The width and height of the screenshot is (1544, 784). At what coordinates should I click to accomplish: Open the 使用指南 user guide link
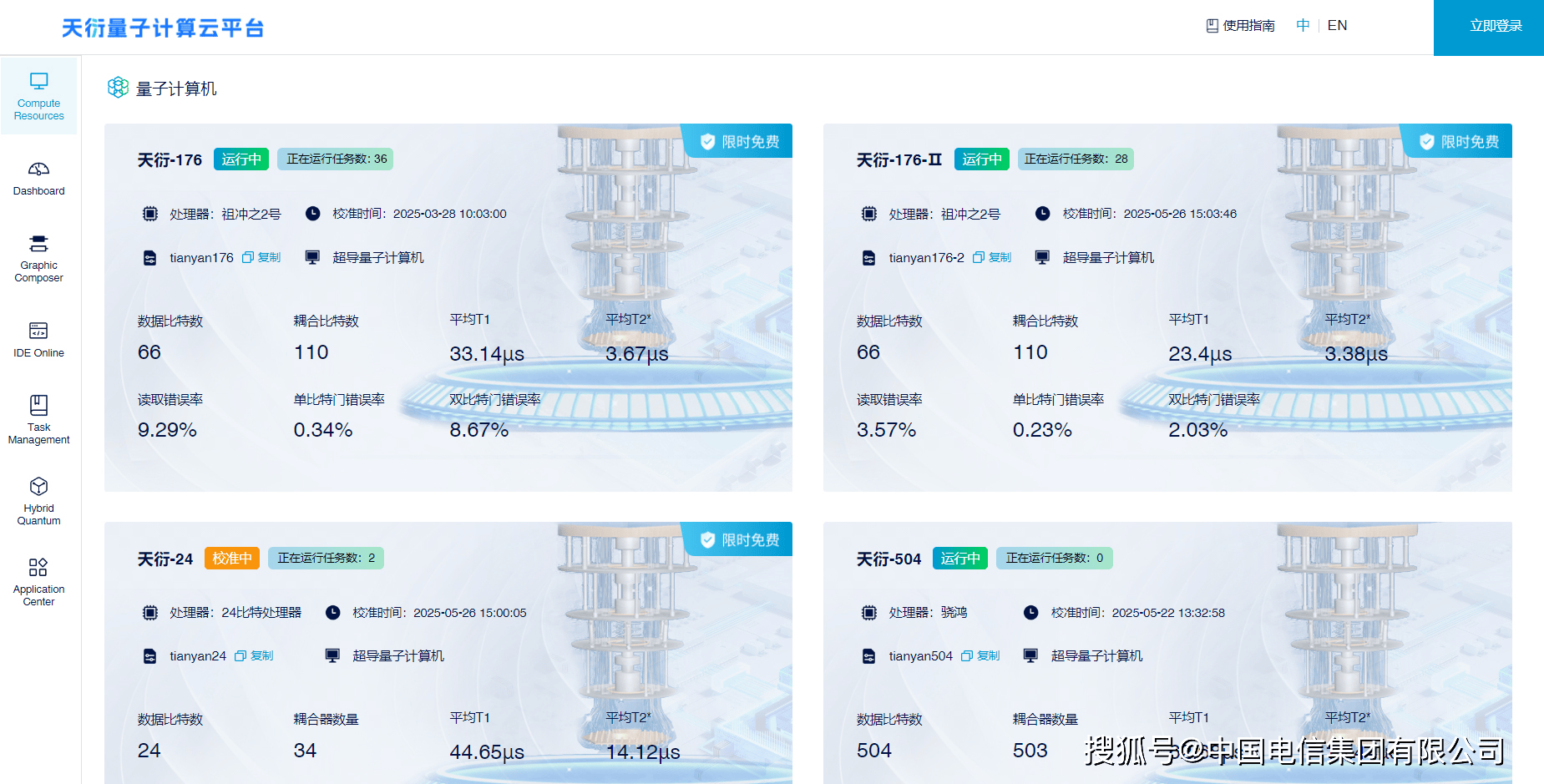[x=1241, y=26]
